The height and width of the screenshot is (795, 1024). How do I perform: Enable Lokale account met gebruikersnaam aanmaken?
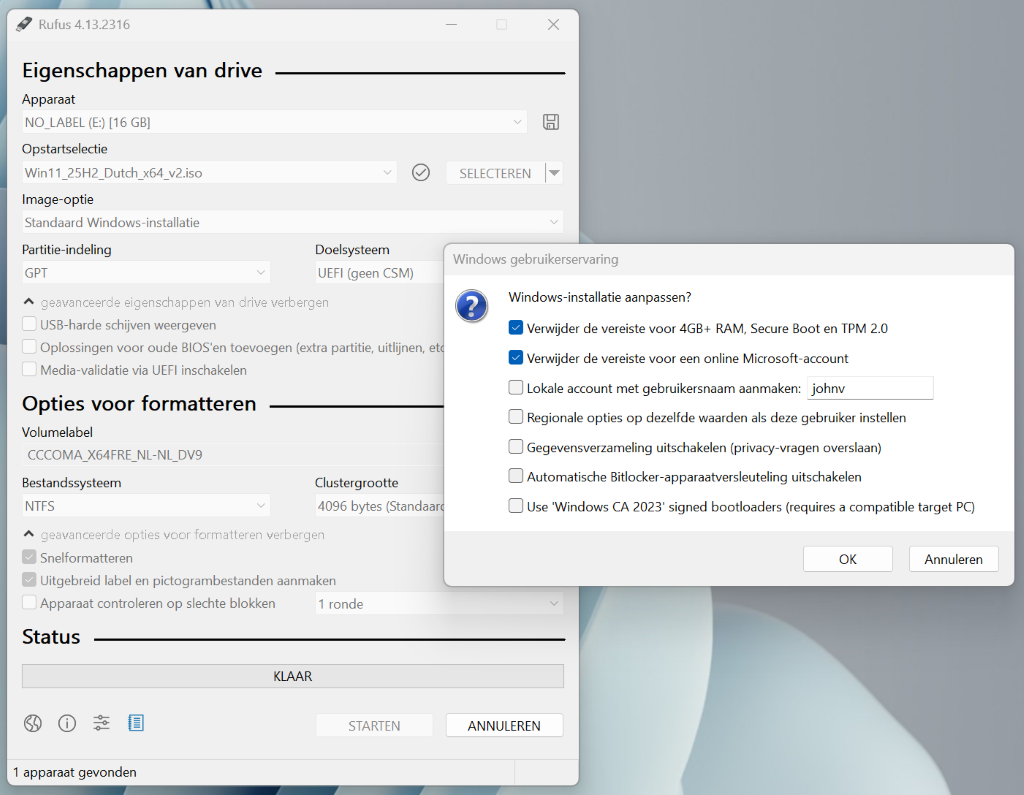point(516,388)
